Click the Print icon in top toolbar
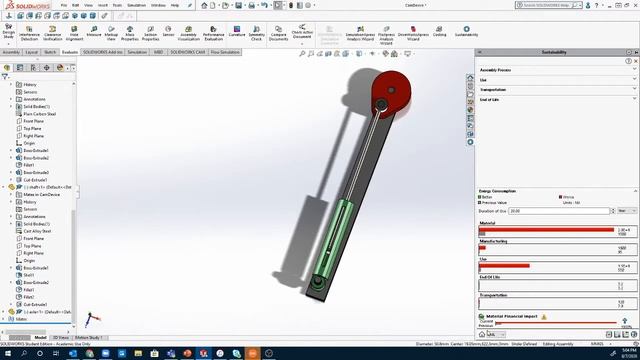The image size is (640, 360). click(251, 5)
